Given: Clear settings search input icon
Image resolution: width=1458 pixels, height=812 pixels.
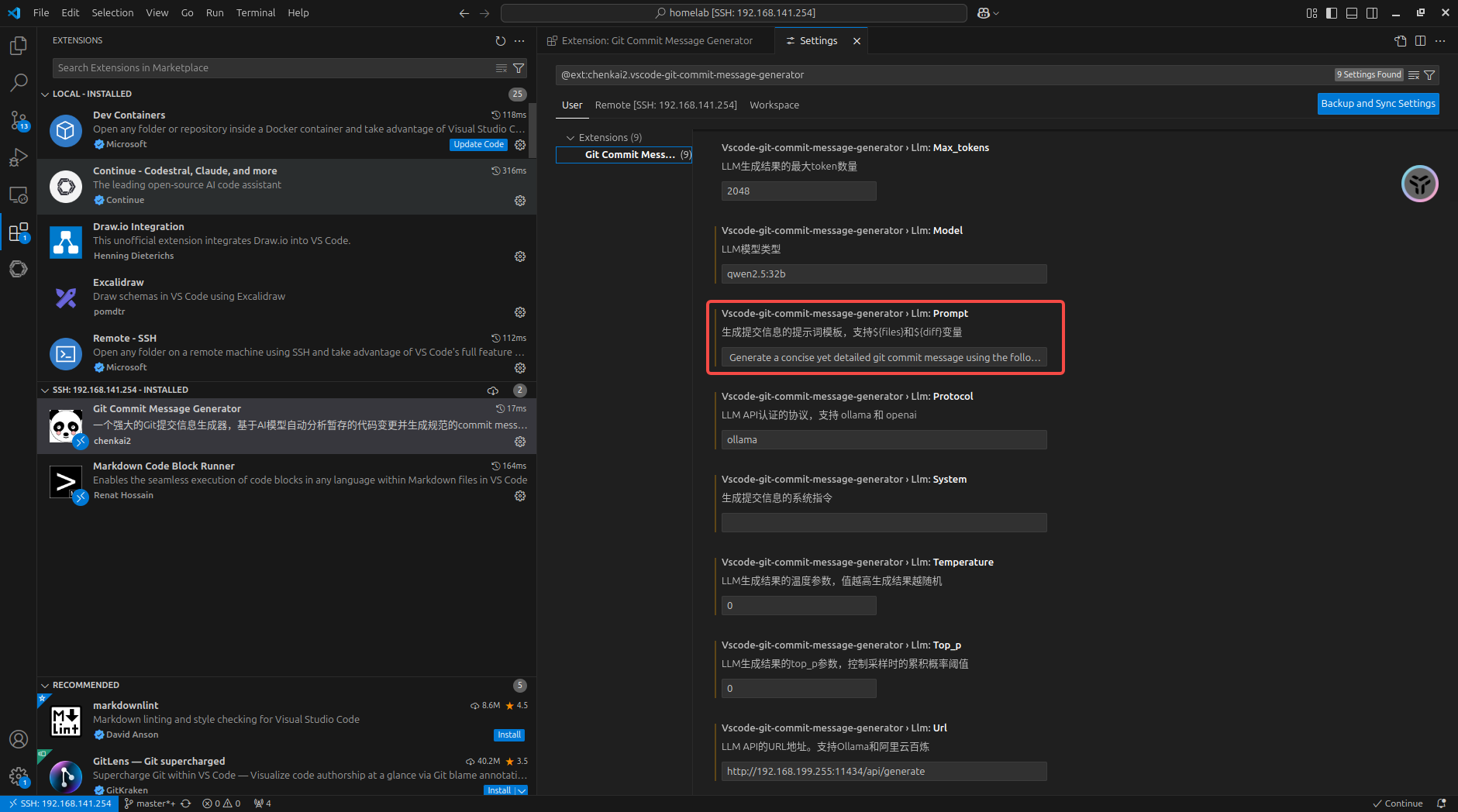Looking at the screenshot, I should pyautogui.click(x=1414, y=75).
